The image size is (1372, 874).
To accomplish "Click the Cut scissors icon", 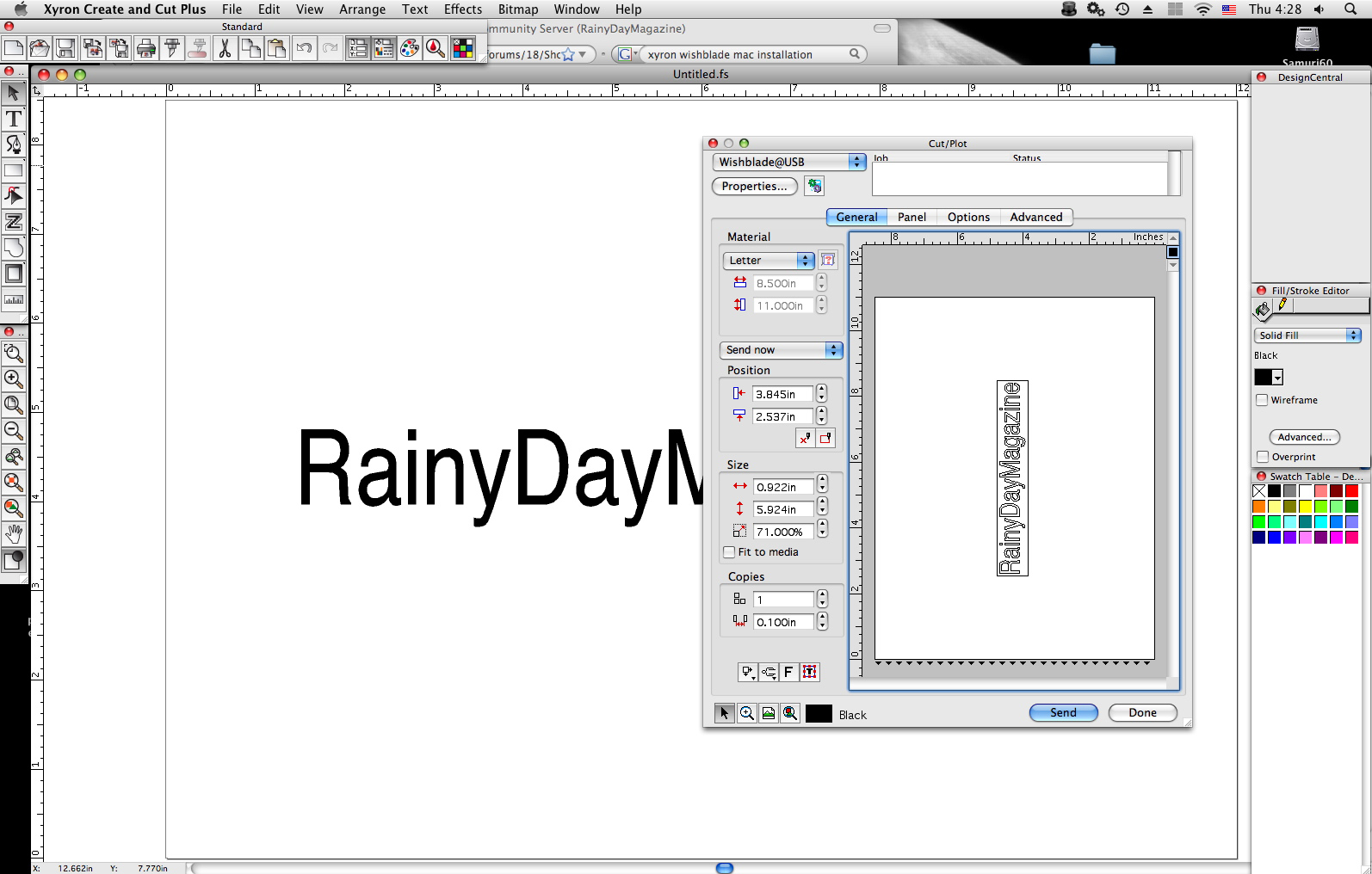I will click(225, 48).
